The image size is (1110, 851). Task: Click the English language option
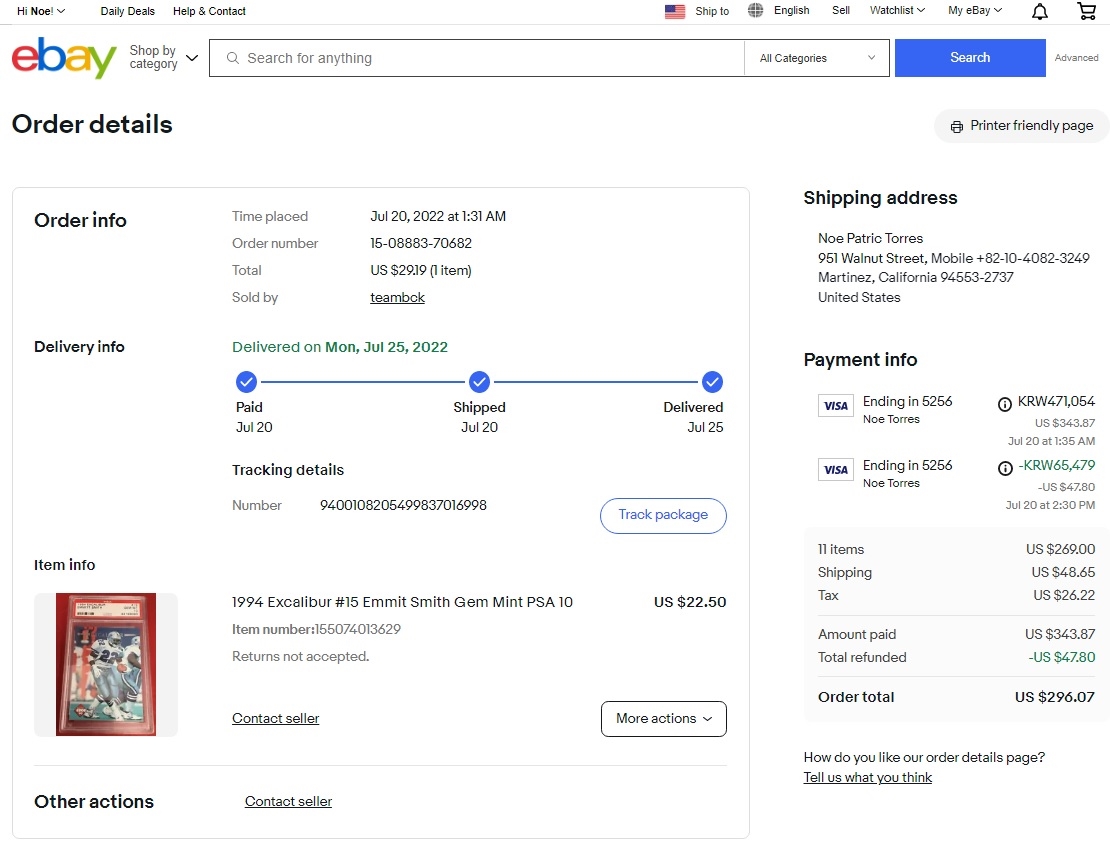tap(791, 11)
